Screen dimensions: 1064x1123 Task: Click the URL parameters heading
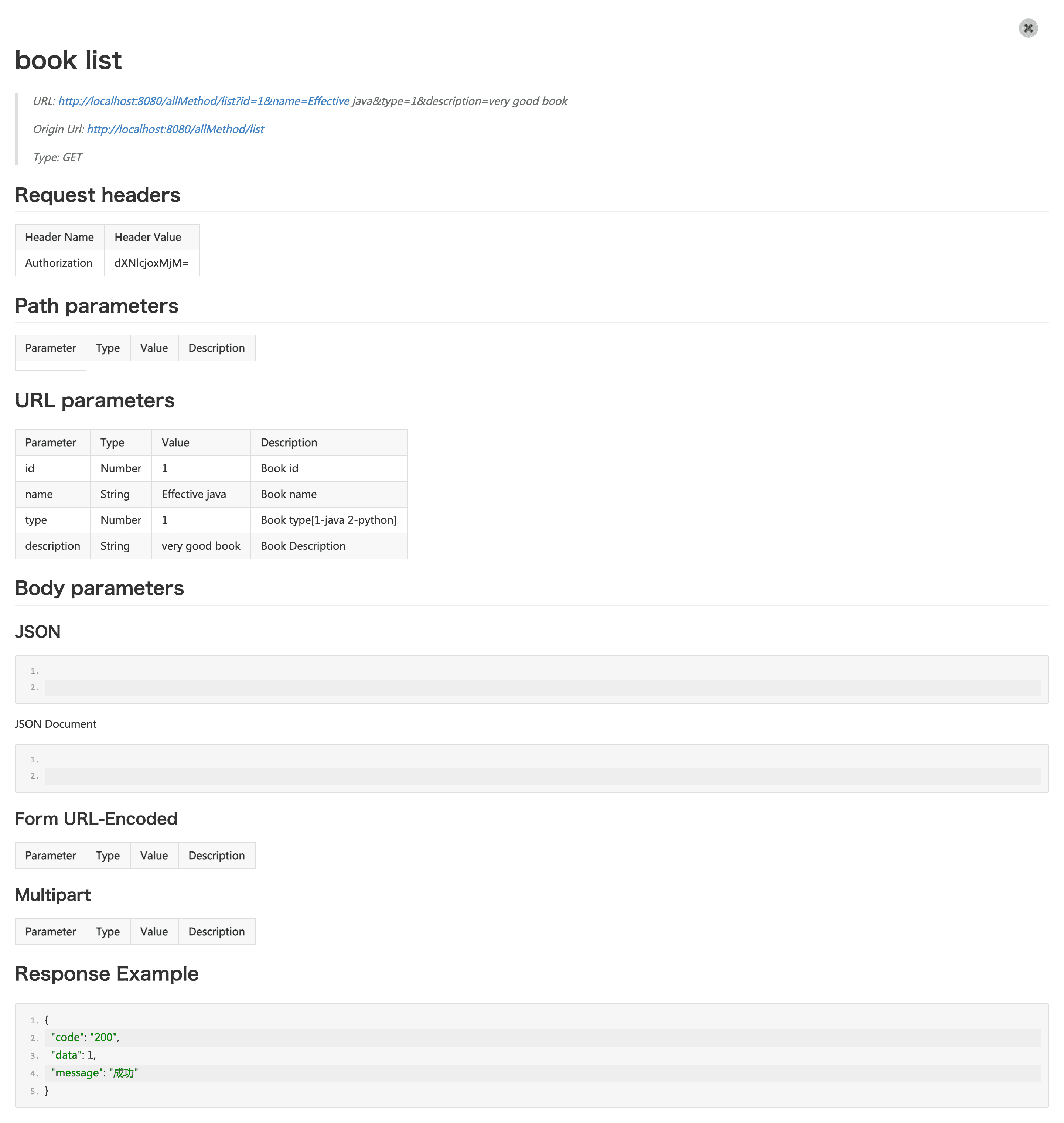pos(95,400)
